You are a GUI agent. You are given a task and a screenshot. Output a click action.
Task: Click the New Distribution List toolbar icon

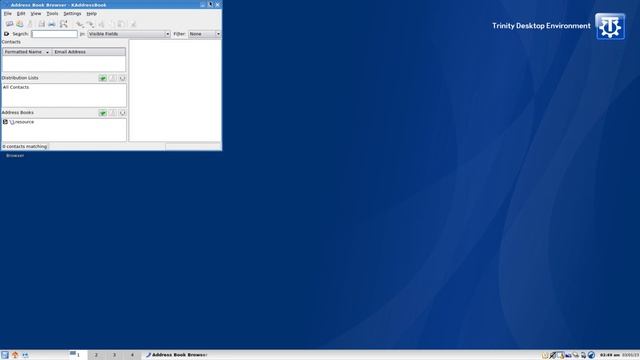pos(19,24)
